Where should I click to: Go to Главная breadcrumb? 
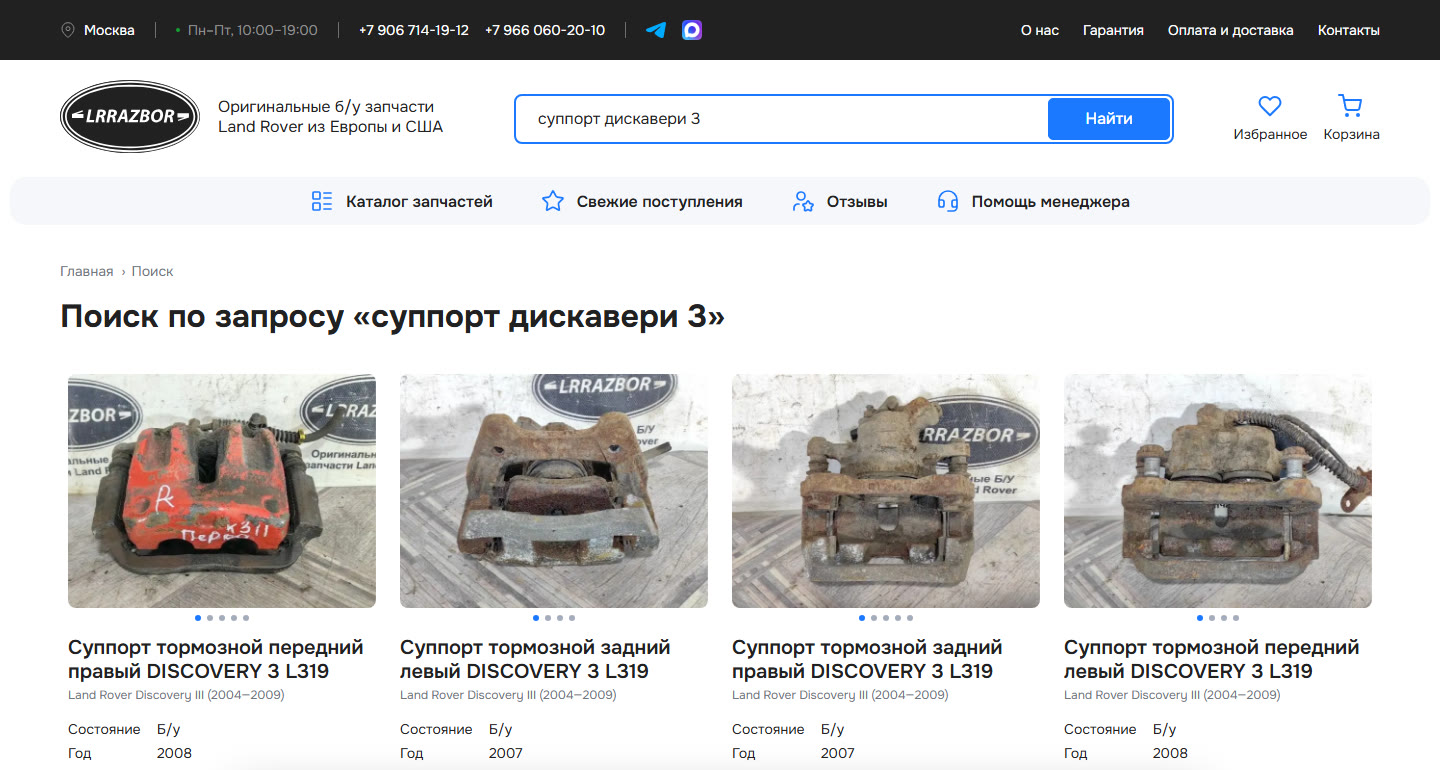point(87,271)
